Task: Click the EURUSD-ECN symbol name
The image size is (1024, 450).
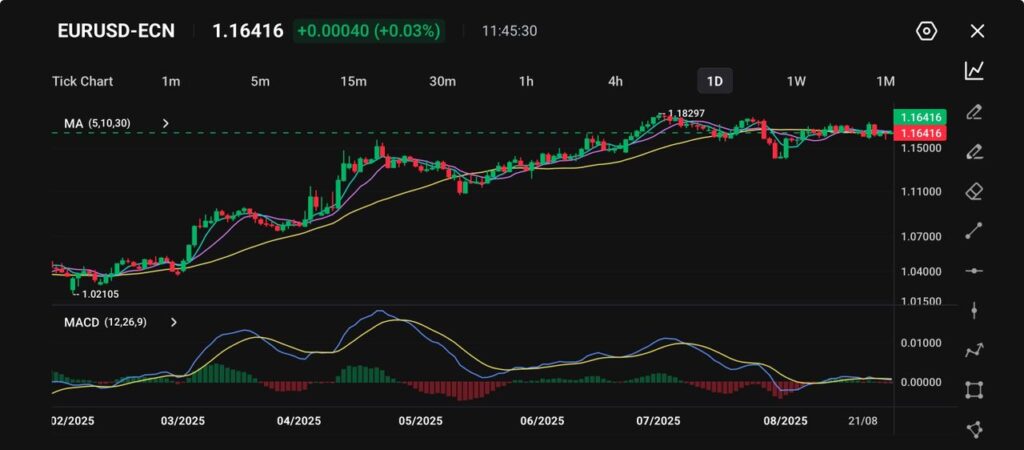Action: [116, 31]
